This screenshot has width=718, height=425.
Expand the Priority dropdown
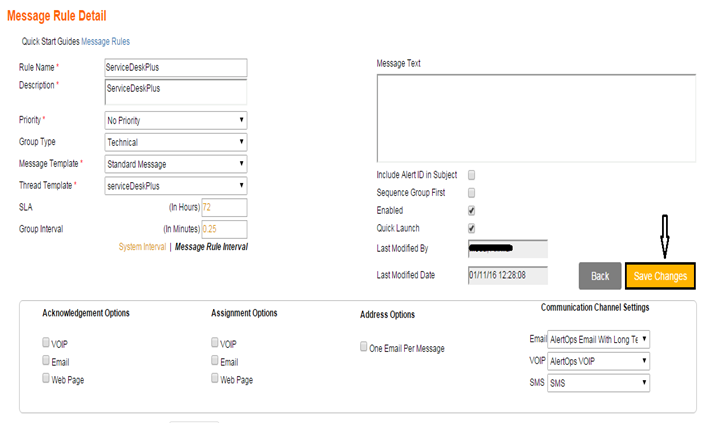[175, 120]
